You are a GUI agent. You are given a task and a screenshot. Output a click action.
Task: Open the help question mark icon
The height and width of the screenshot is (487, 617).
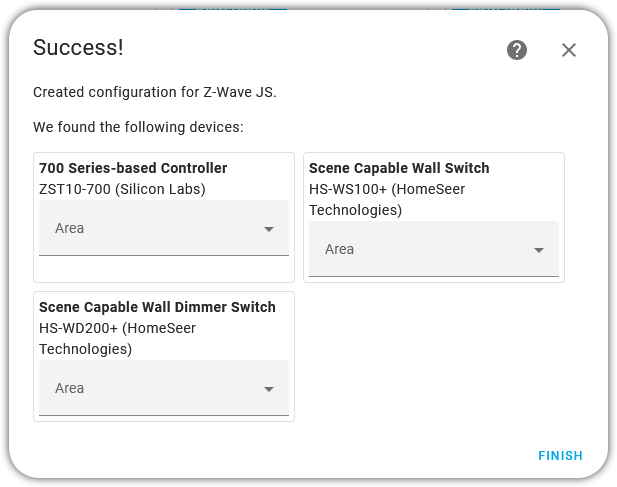(517, 50)
